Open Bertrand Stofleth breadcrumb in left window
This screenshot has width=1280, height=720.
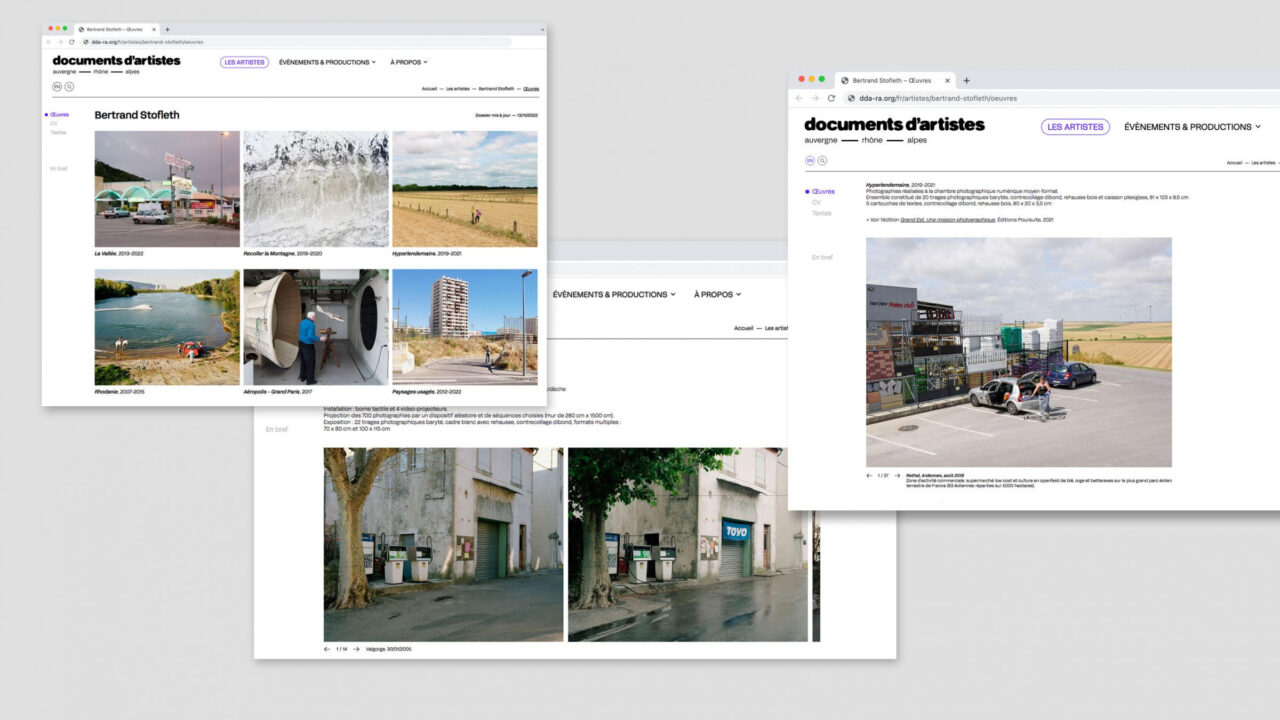coord(496,88)
